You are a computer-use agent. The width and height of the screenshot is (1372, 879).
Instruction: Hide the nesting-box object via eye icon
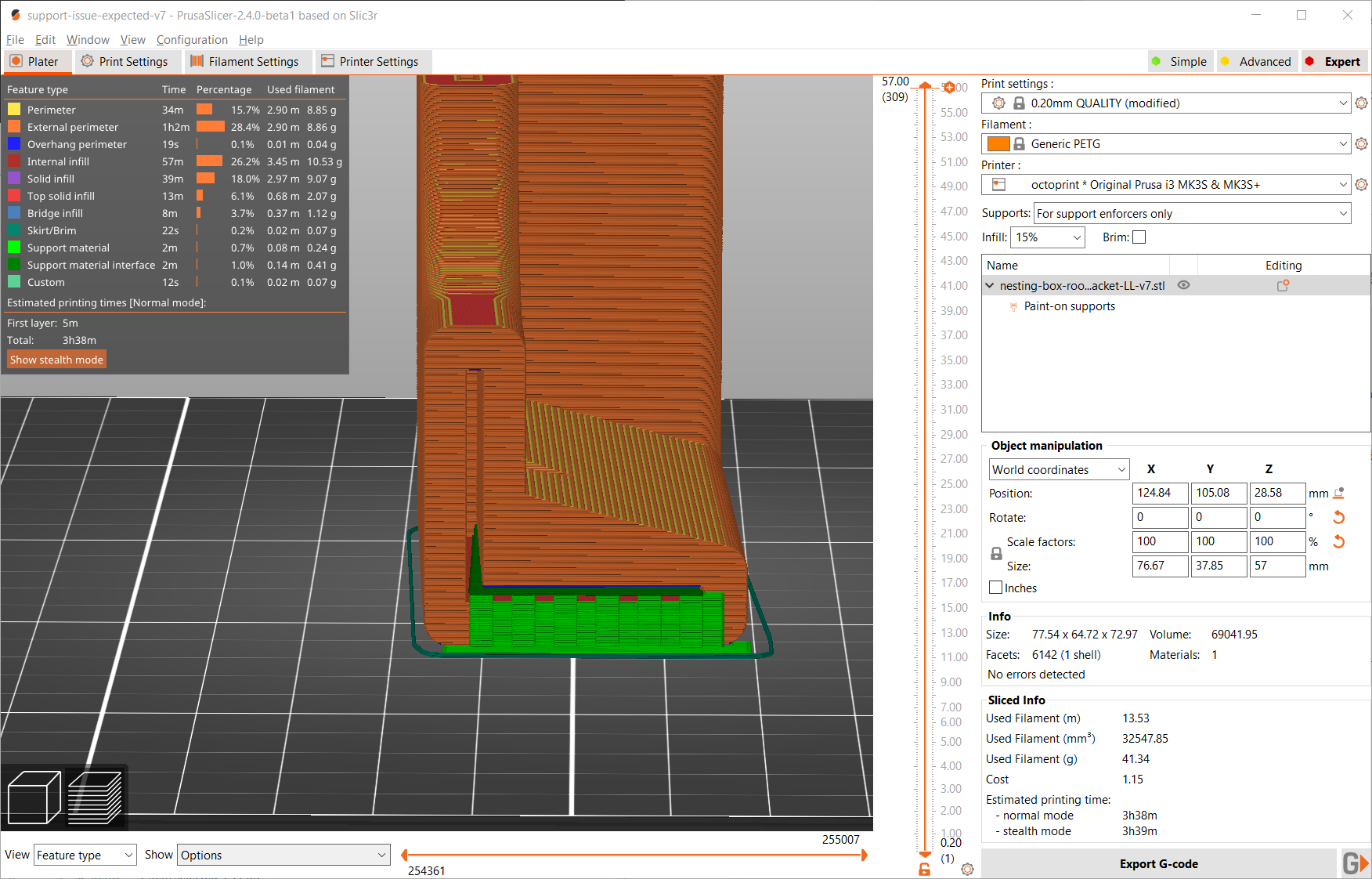1184,285
